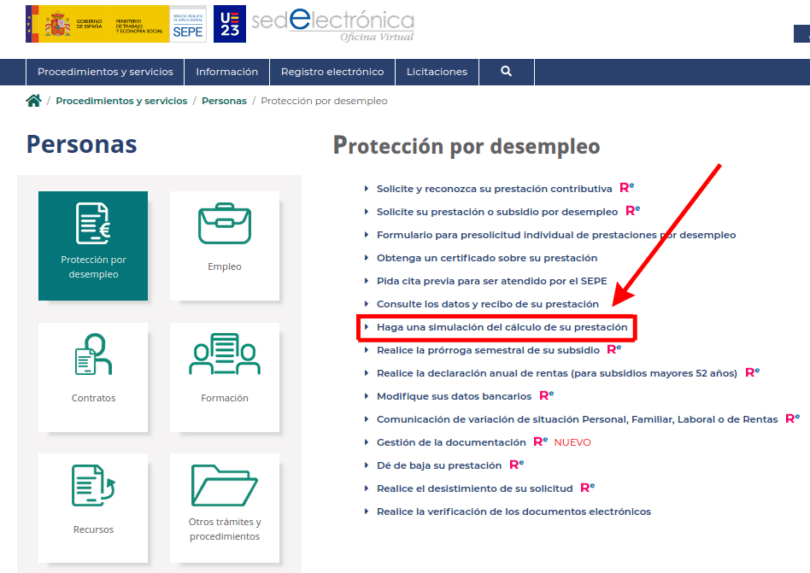Open Formulario para presolicitud individual de prestaciones
The width and height of the screenshot is (810, 573).
pos(556,235)
